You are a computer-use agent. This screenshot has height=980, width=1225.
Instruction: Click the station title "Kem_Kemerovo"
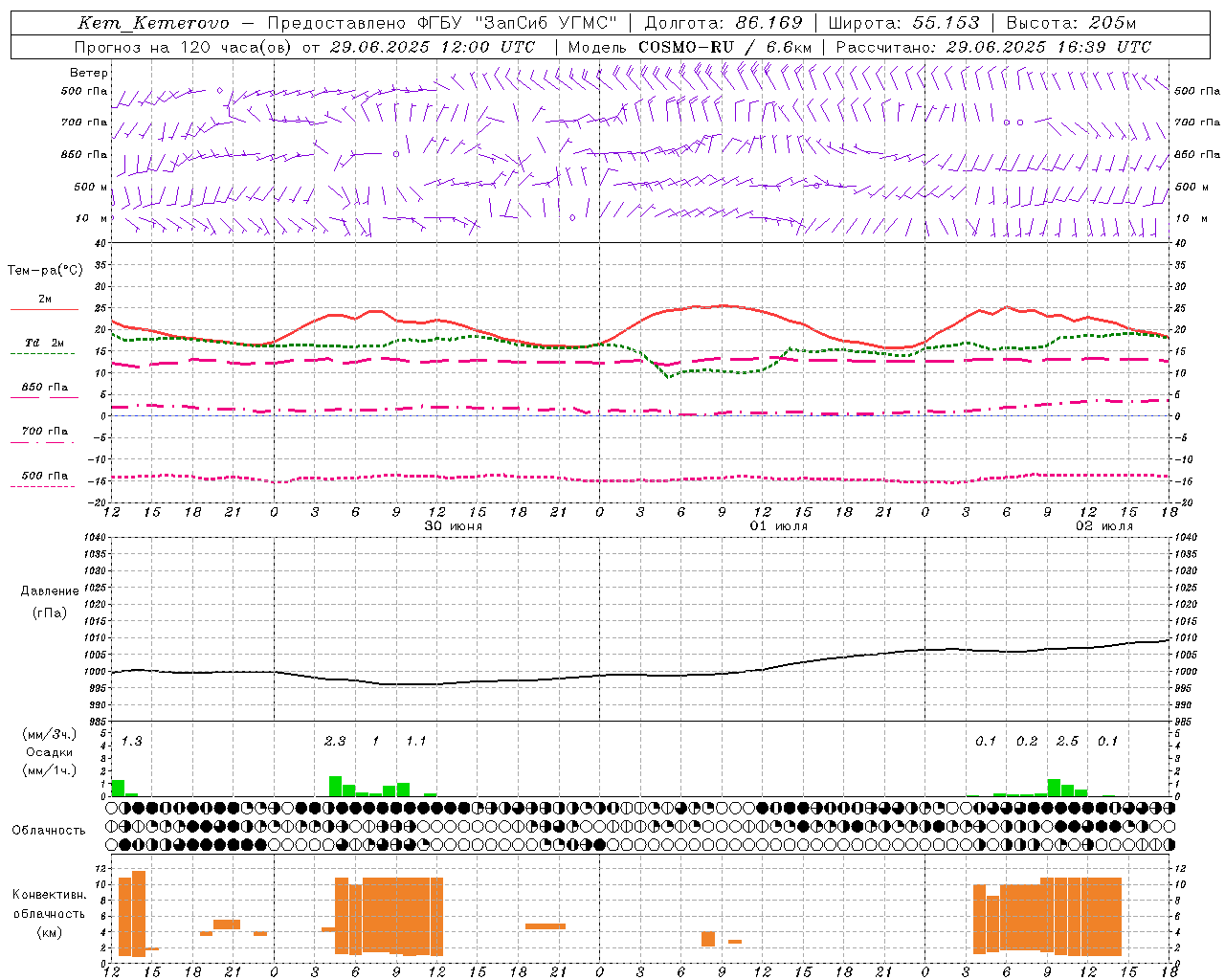[154, 23]
